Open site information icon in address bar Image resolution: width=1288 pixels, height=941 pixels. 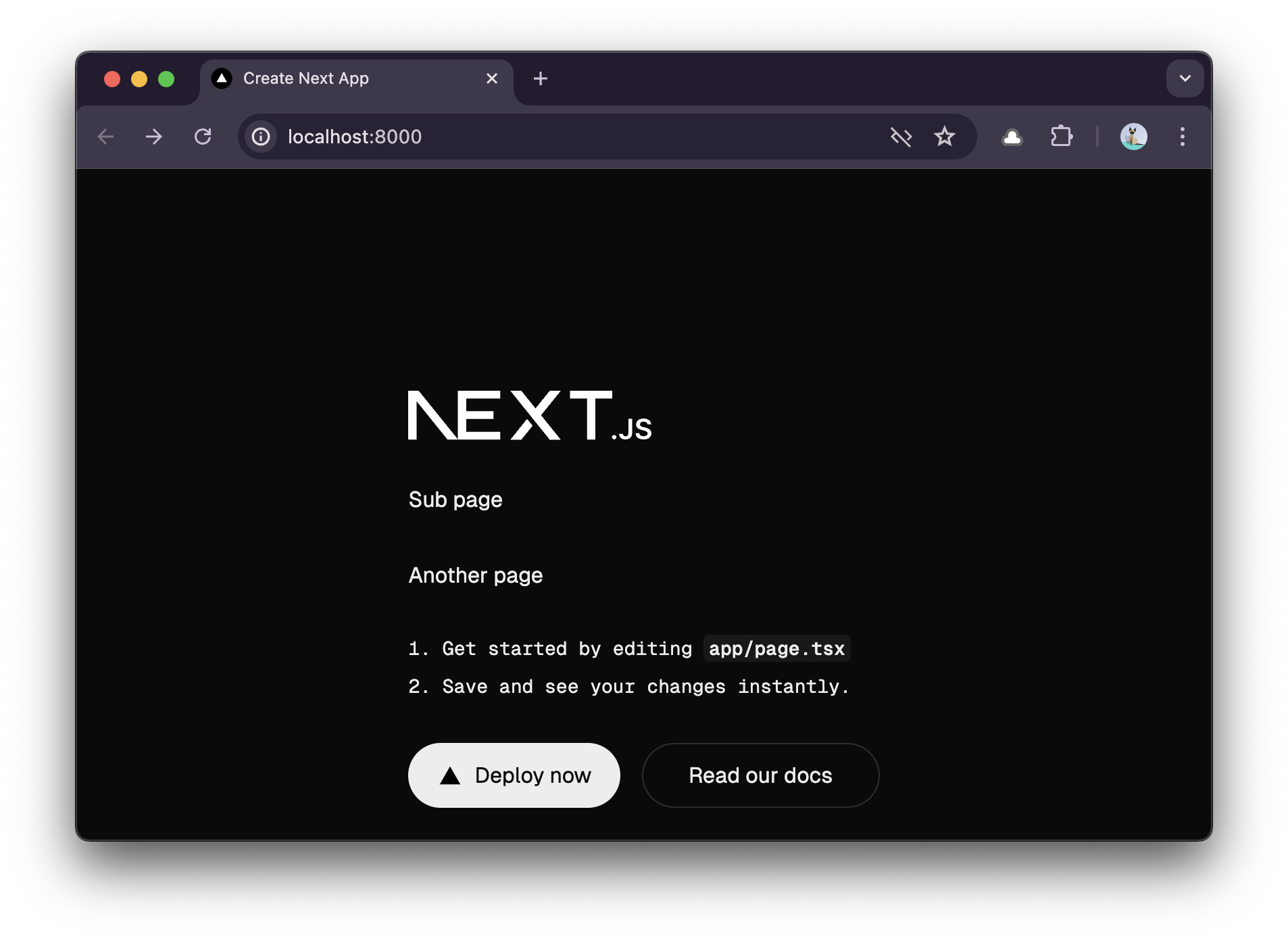[262, 137]
